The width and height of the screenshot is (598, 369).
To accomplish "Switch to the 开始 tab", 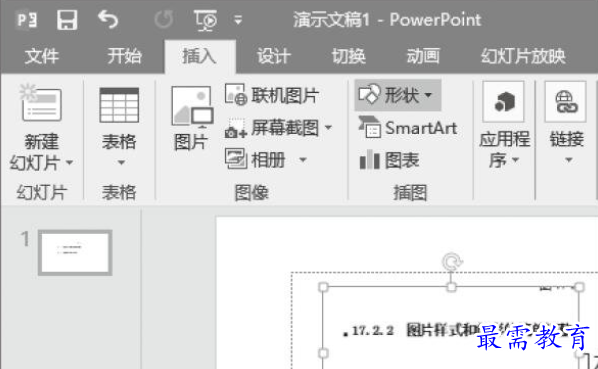I will pyautogui.click(x=124, y=56).
